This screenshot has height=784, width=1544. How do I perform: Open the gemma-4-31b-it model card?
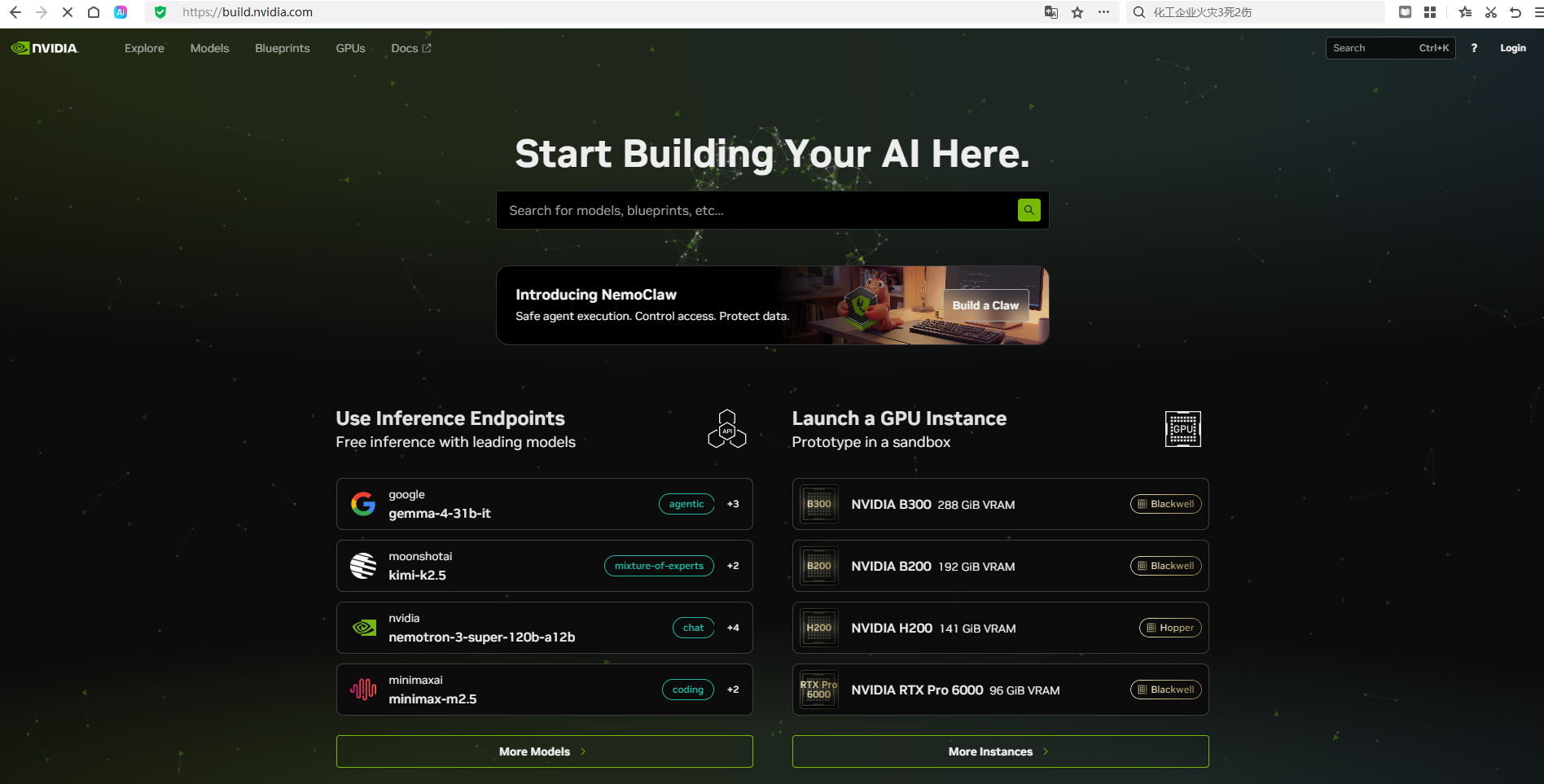click(x=545, y=504)
